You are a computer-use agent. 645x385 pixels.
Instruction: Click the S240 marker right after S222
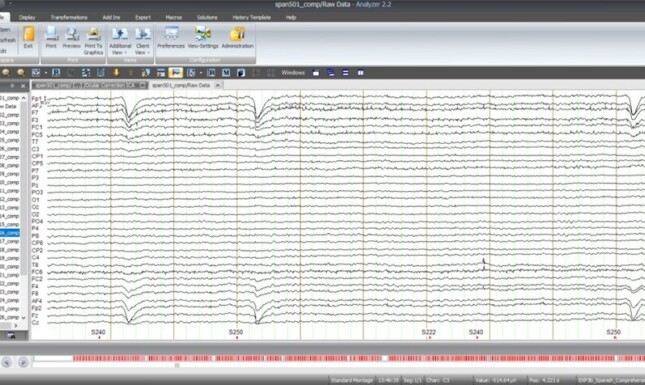point(476,332)
